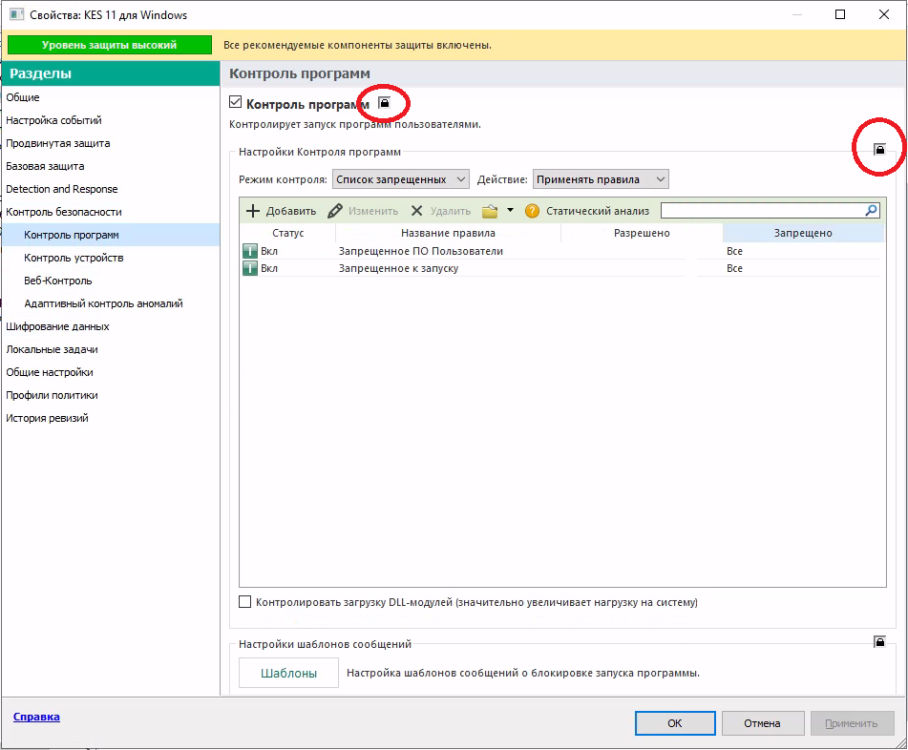
Task: Click the Шаблоны button
Action: pos(289,673)
